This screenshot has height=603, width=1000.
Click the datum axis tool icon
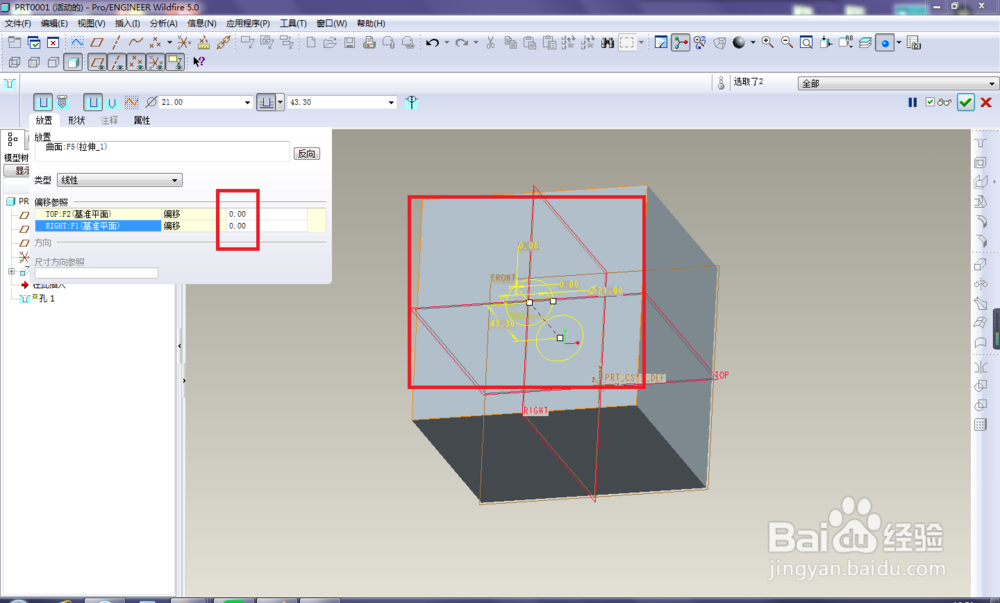coord(116,43)
